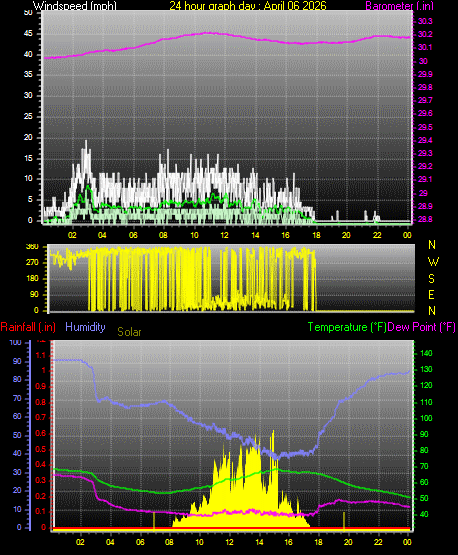Click the '29.8' barometer axis value
Image resolution: width=458 pixels, height=555 pixels.
[425, 87]
